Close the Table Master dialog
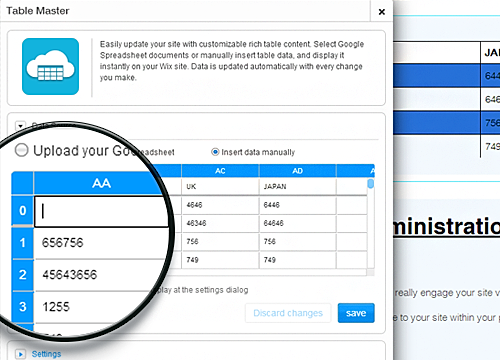The width and height of the screenshot is (500, 360). pos(382,12)
